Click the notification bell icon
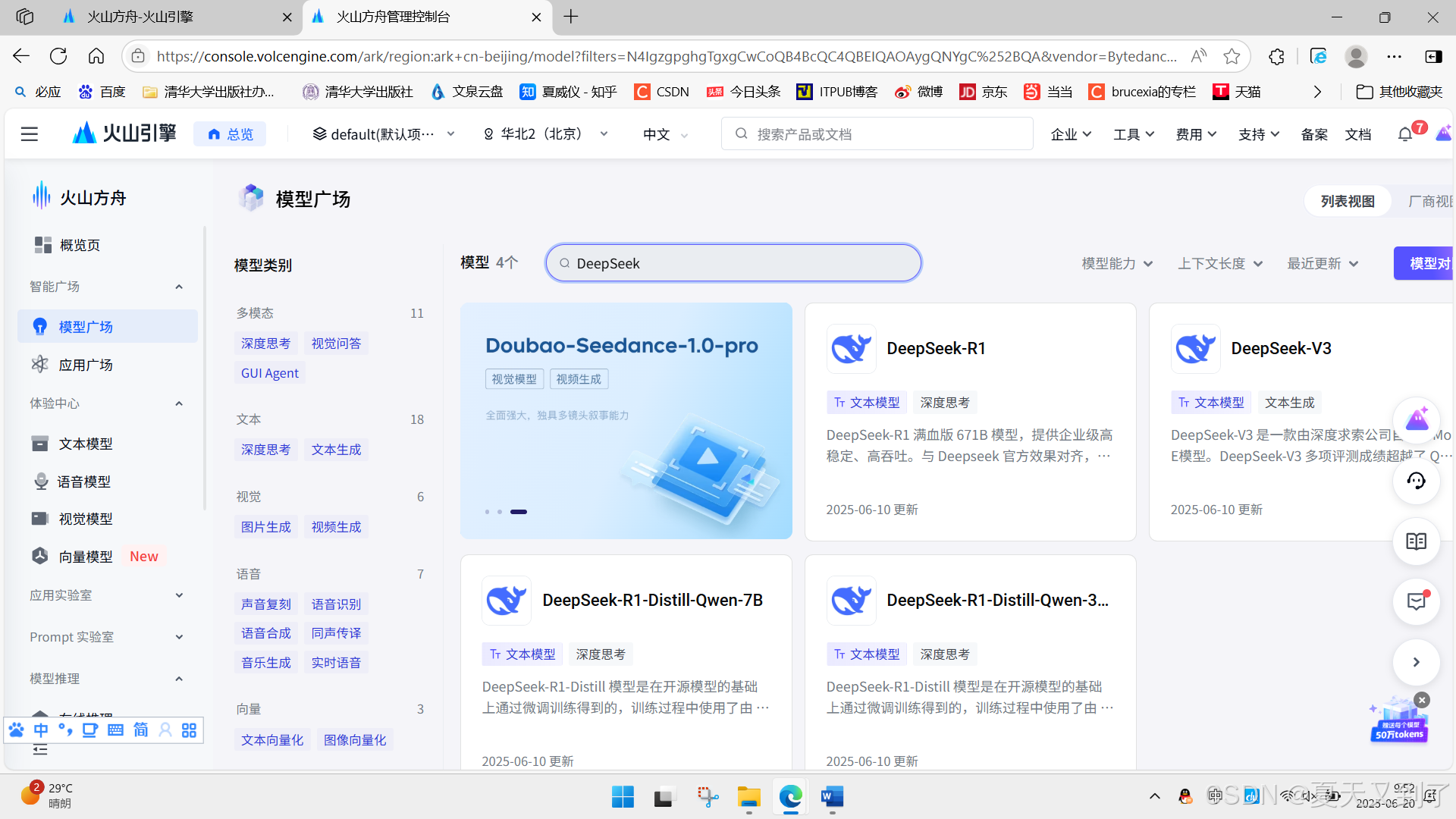Screen dimensions: 1456x819 (x=1405, y=134)
